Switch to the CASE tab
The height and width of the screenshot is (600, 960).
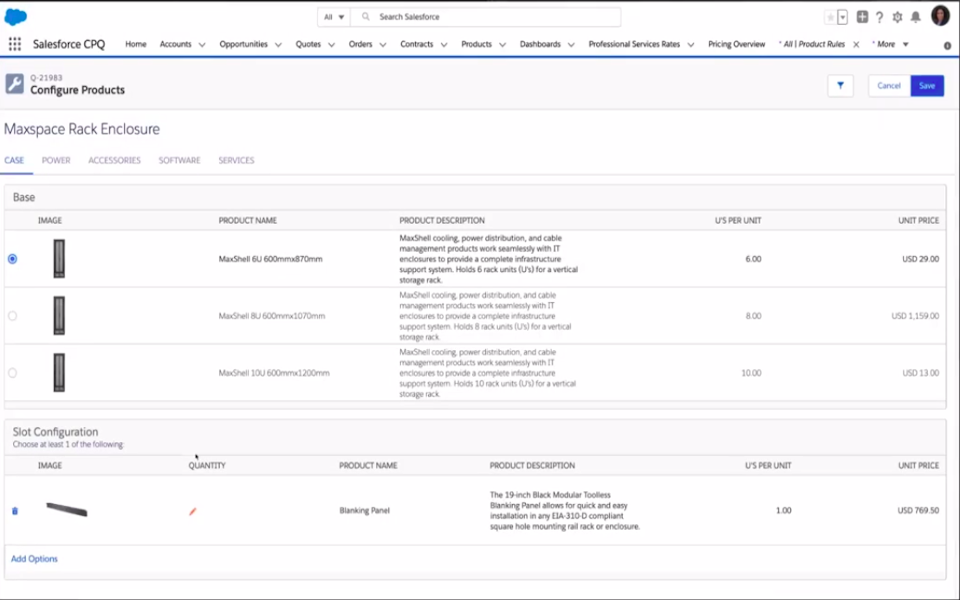[x=14, y=160]
